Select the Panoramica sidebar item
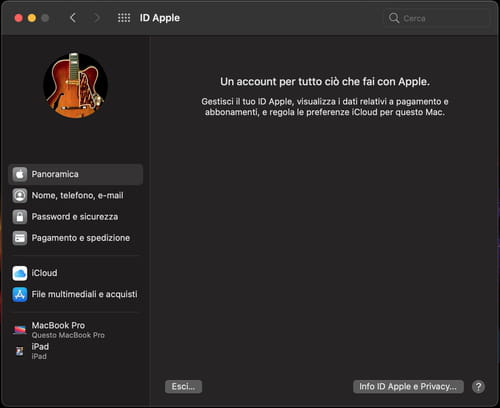This screenshot has width=500, height=408. pyautogui.click(x=76, y=174)
